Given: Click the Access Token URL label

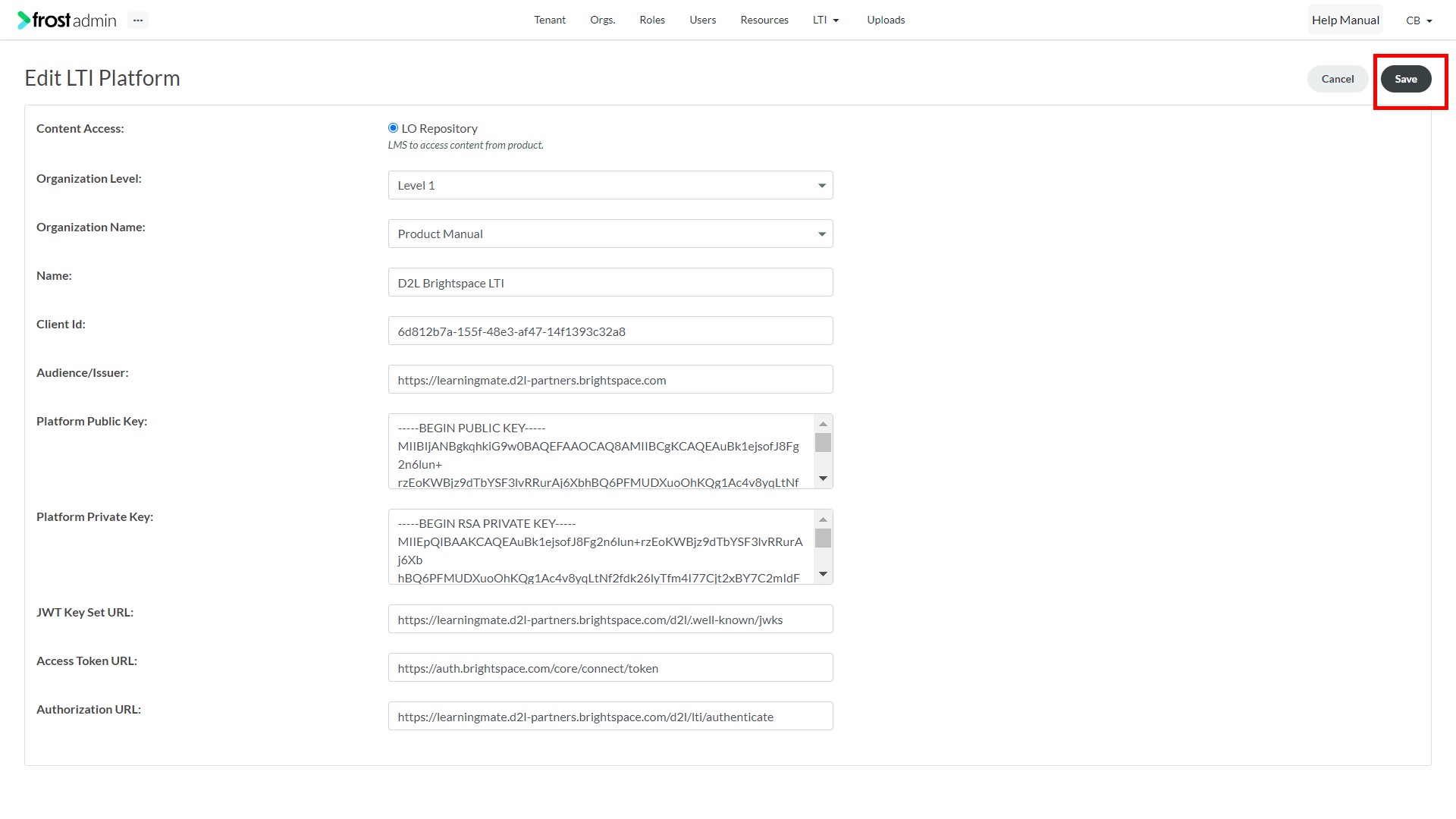Looking at the screenshot, I should 86,661.
